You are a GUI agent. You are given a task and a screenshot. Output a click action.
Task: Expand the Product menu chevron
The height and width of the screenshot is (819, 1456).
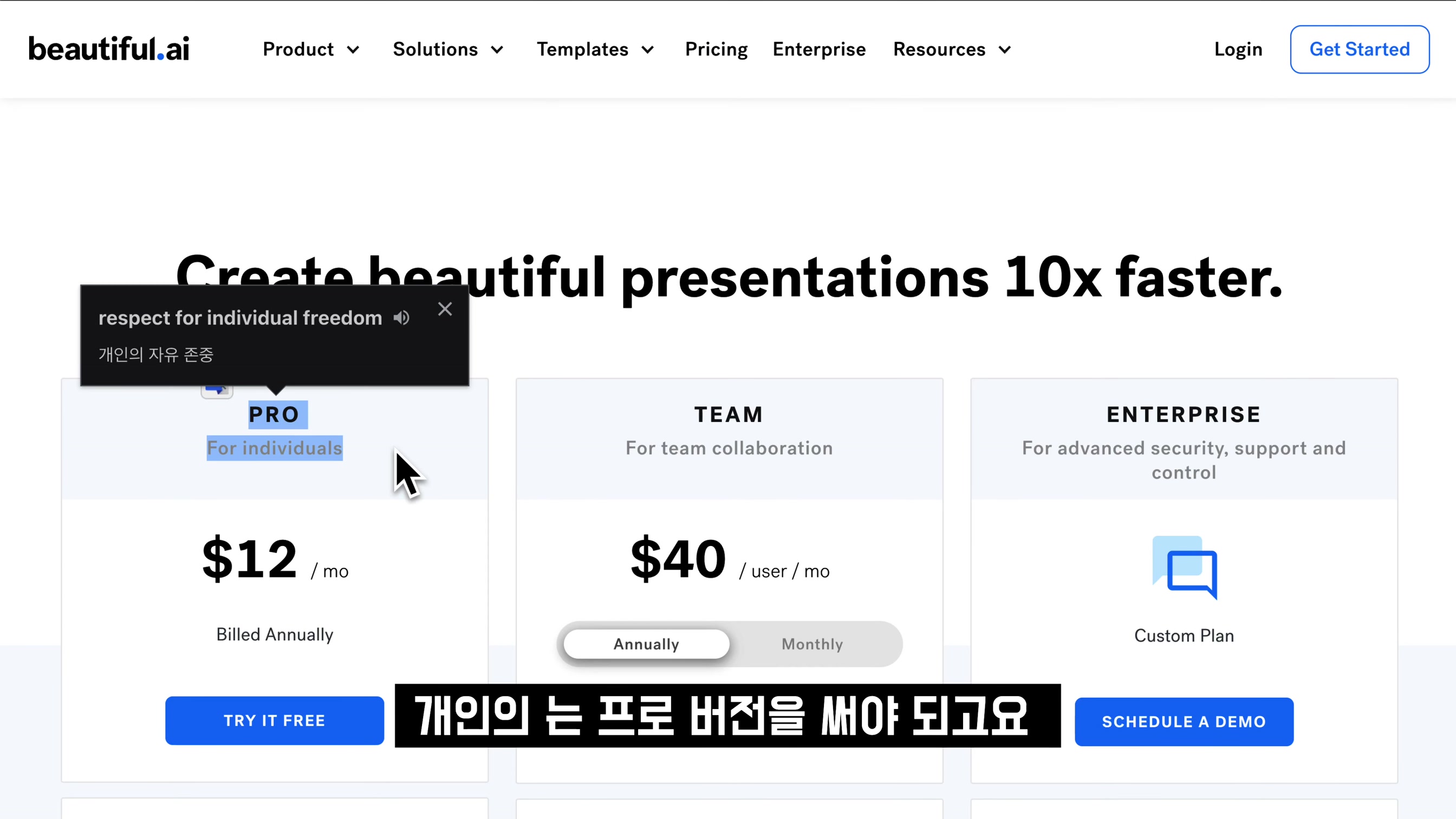[x=353, y=50]
